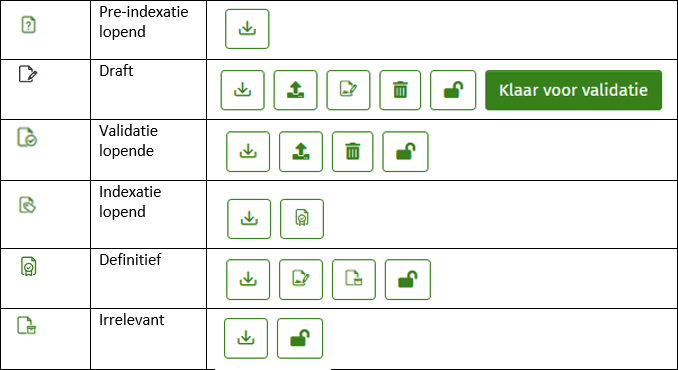
Task: Click edit document icon in Definitief row
Action: point(301,279)
